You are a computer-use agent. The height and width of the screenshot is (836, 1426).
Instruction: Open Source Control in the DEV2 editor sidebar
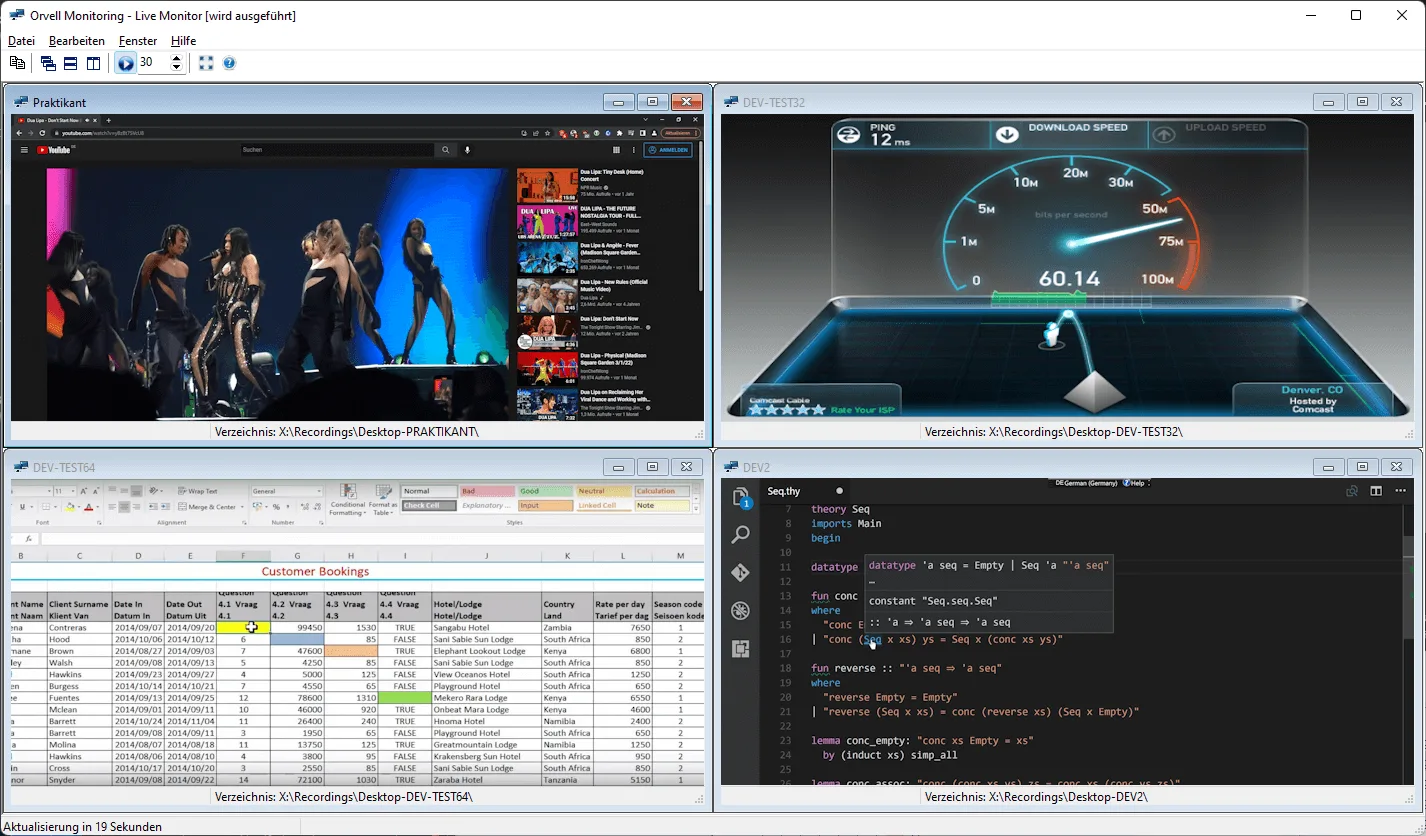click(741, 573)
